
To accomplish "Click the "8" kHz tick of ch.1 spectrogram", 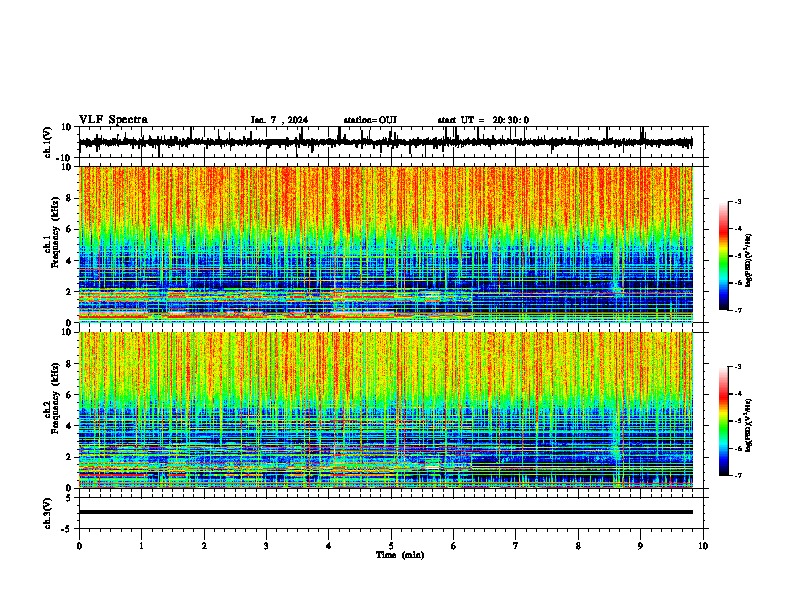I will click(x=70, y=198).
